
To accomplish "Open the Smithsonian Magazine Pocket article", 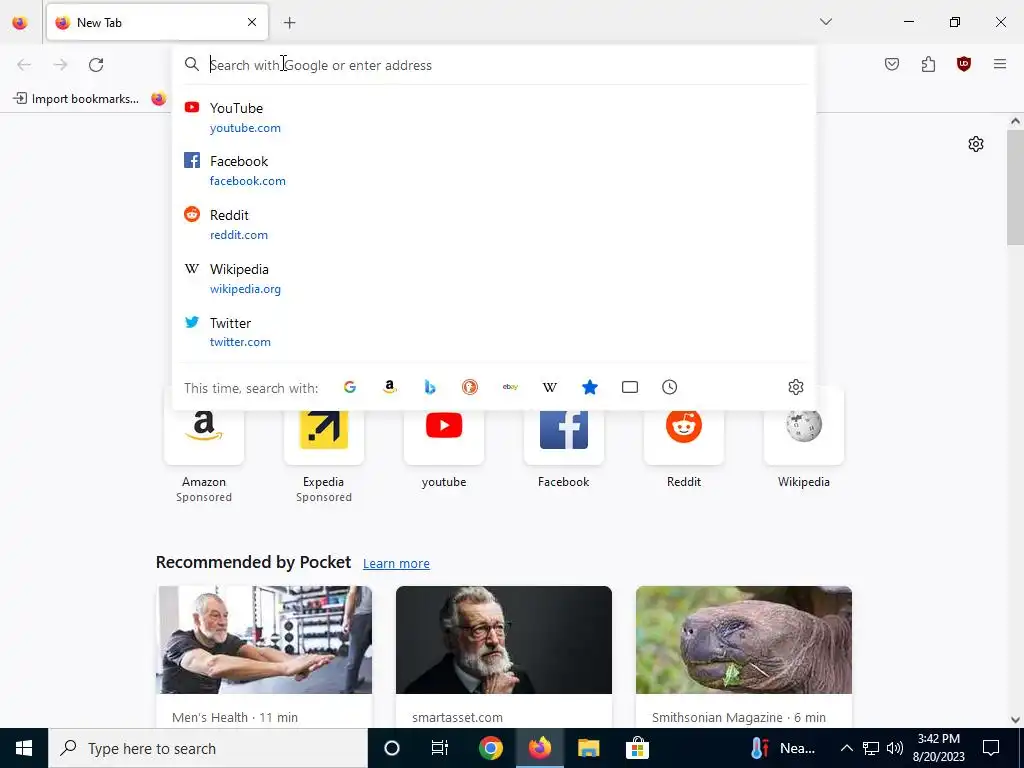I will pyautogui.click(x=744, y=656).
